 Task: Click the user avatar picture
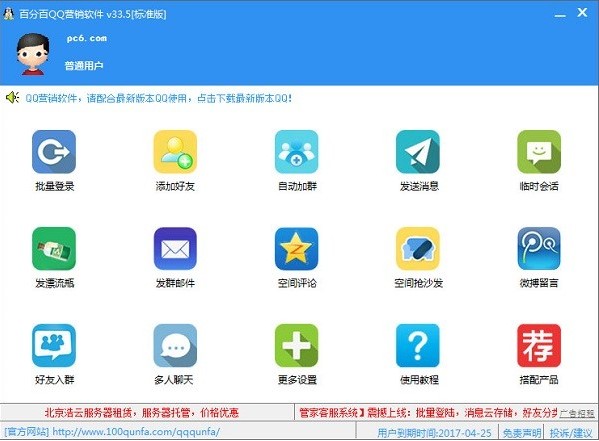(33, 54)
